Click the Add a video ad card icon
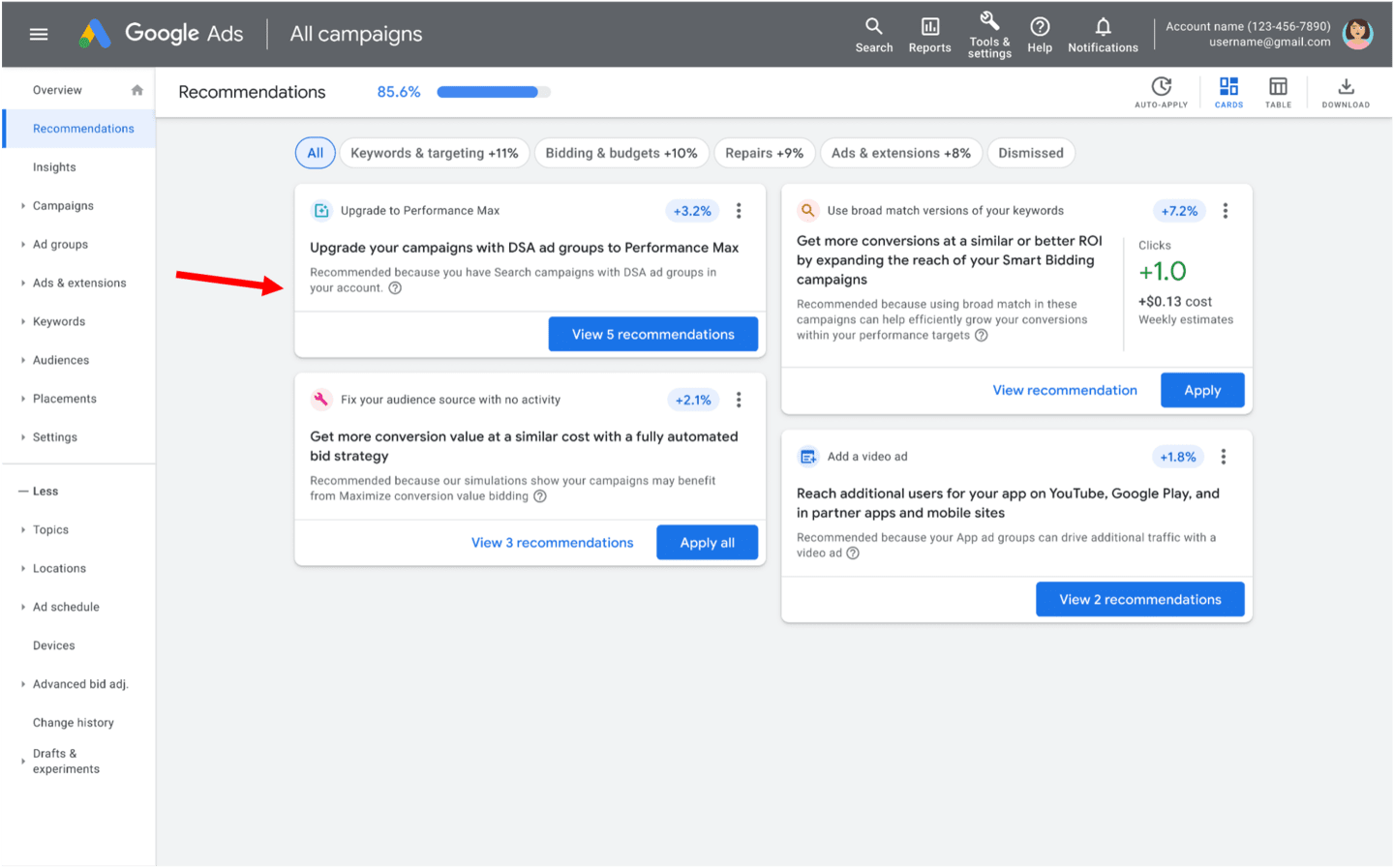The width and height of the screenshot is (1394, 868). 807,457
